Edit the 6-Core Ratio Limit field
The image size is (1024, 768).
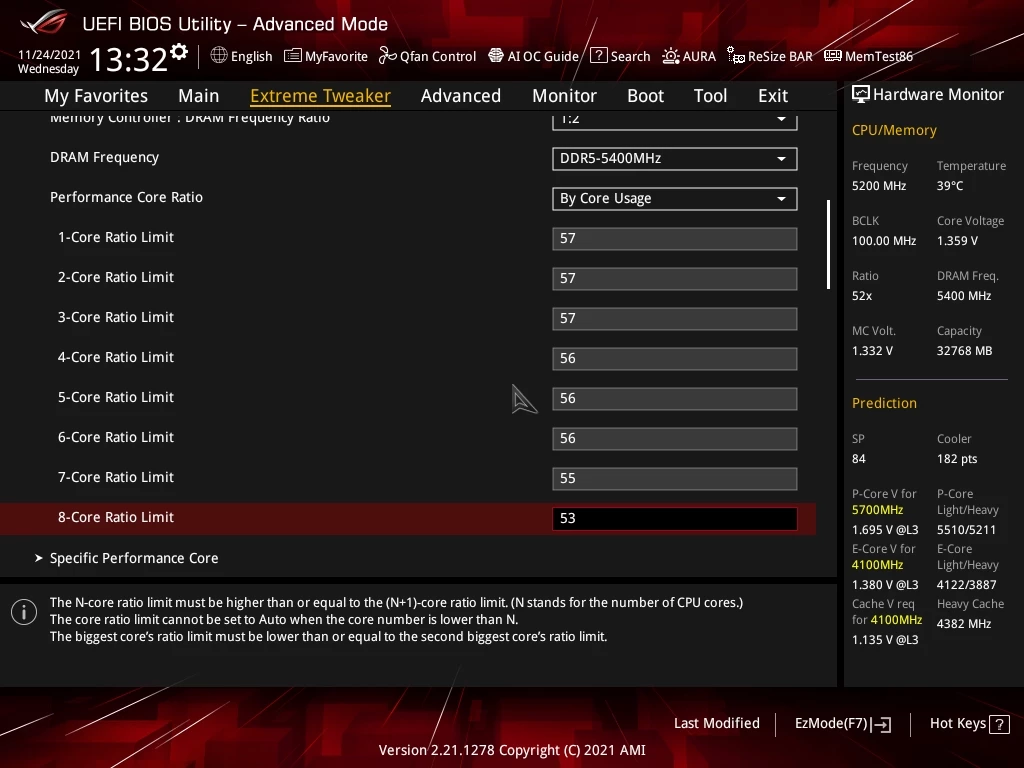click(x=675, y=438)
